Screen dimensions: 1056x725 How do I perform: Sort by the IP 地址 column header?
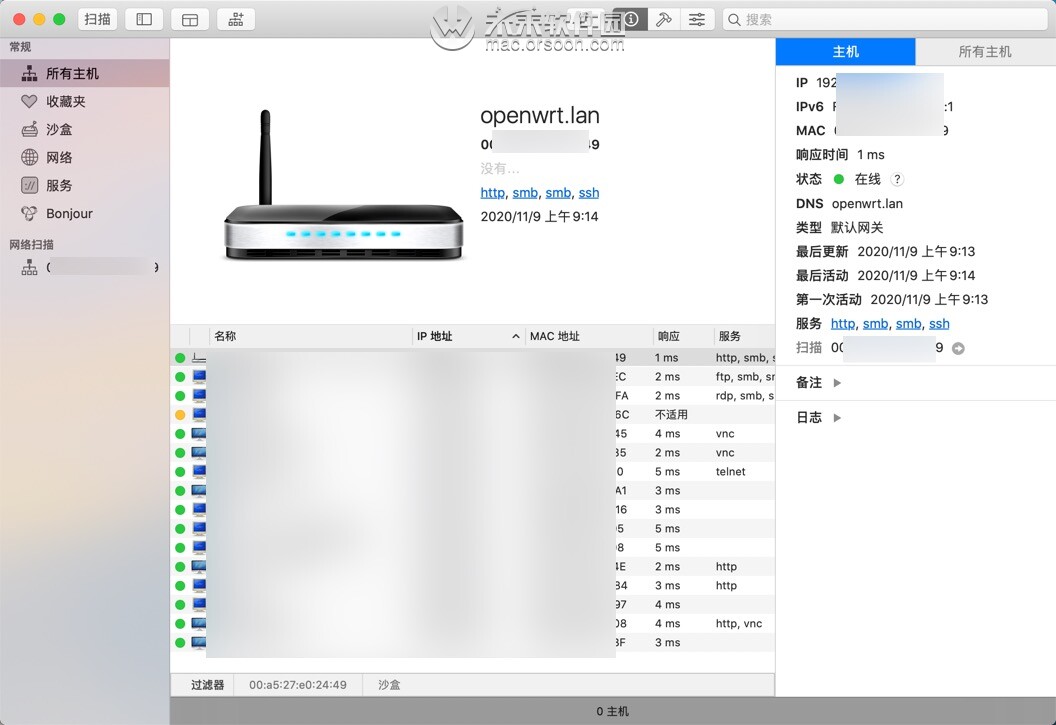468,336
